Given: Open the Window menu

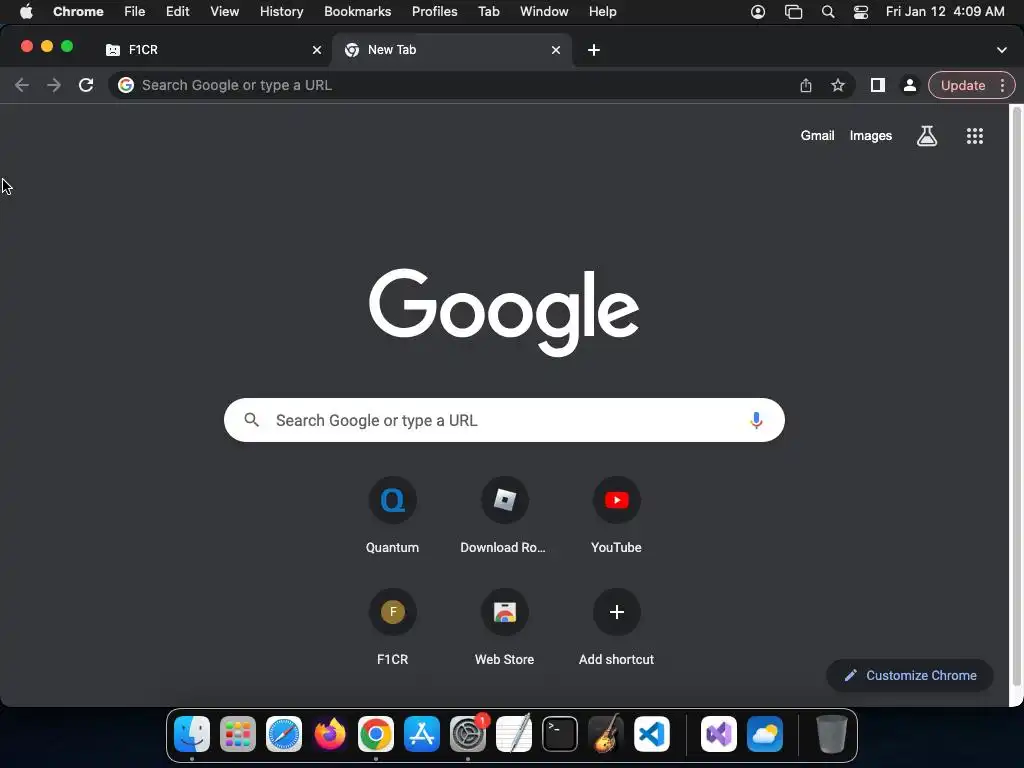Looking at the screenshot, I should coord(544,12).
